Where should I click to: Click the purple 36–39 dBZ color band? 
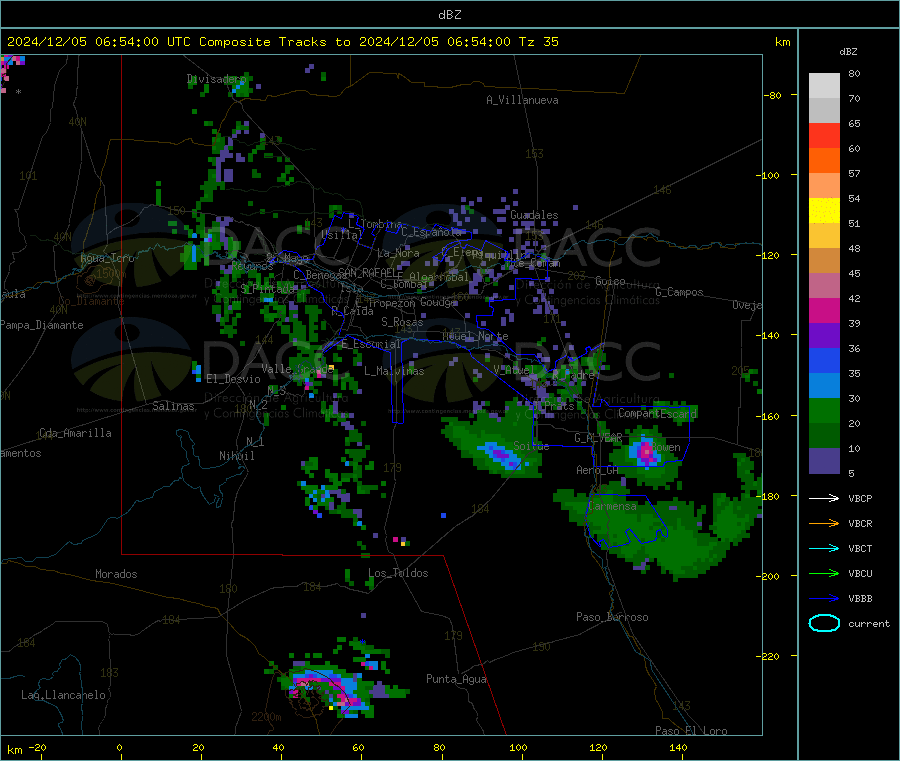pyautogui.click(x=824, y=336)
